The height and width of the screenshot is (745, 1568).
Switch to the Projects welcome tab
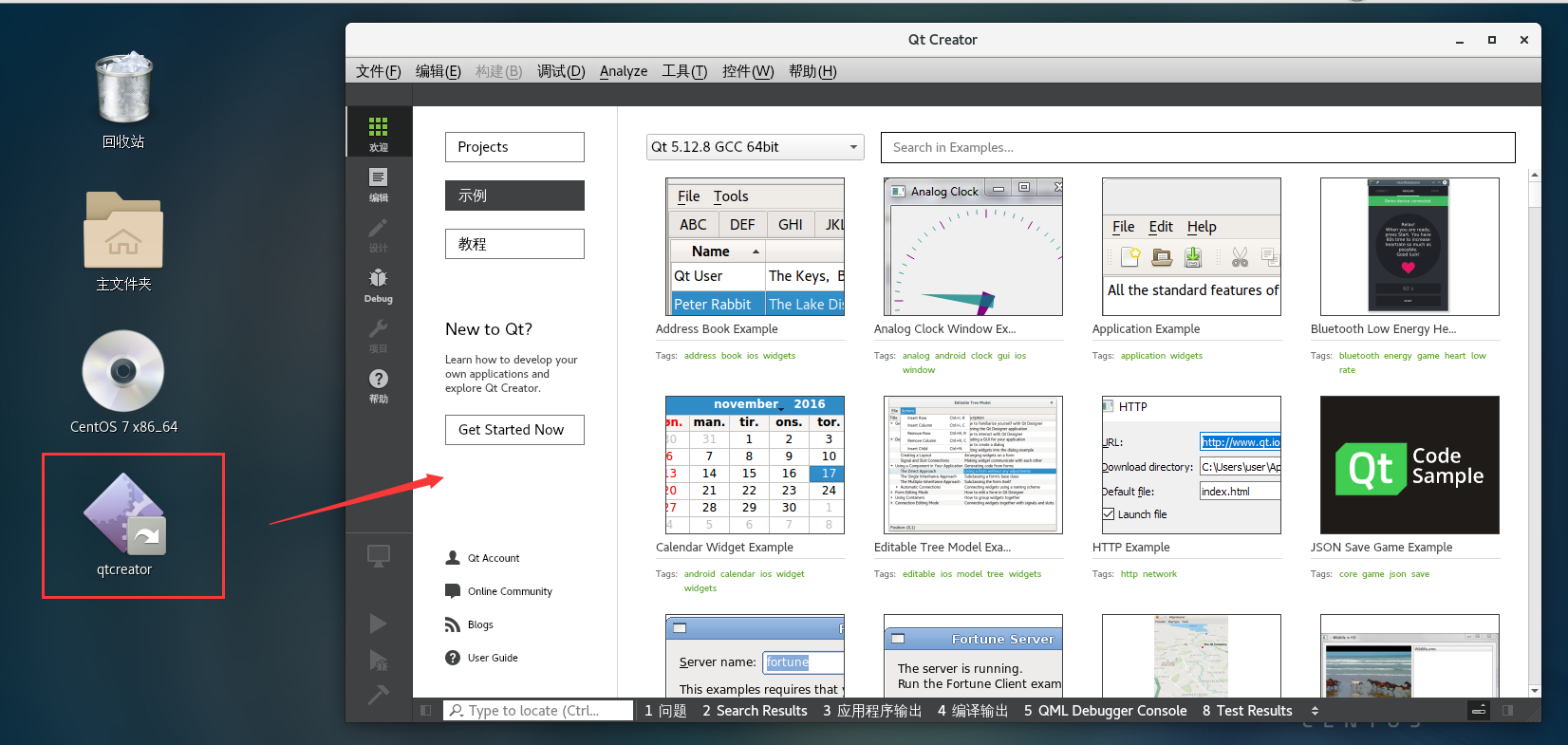click(514, 147)
